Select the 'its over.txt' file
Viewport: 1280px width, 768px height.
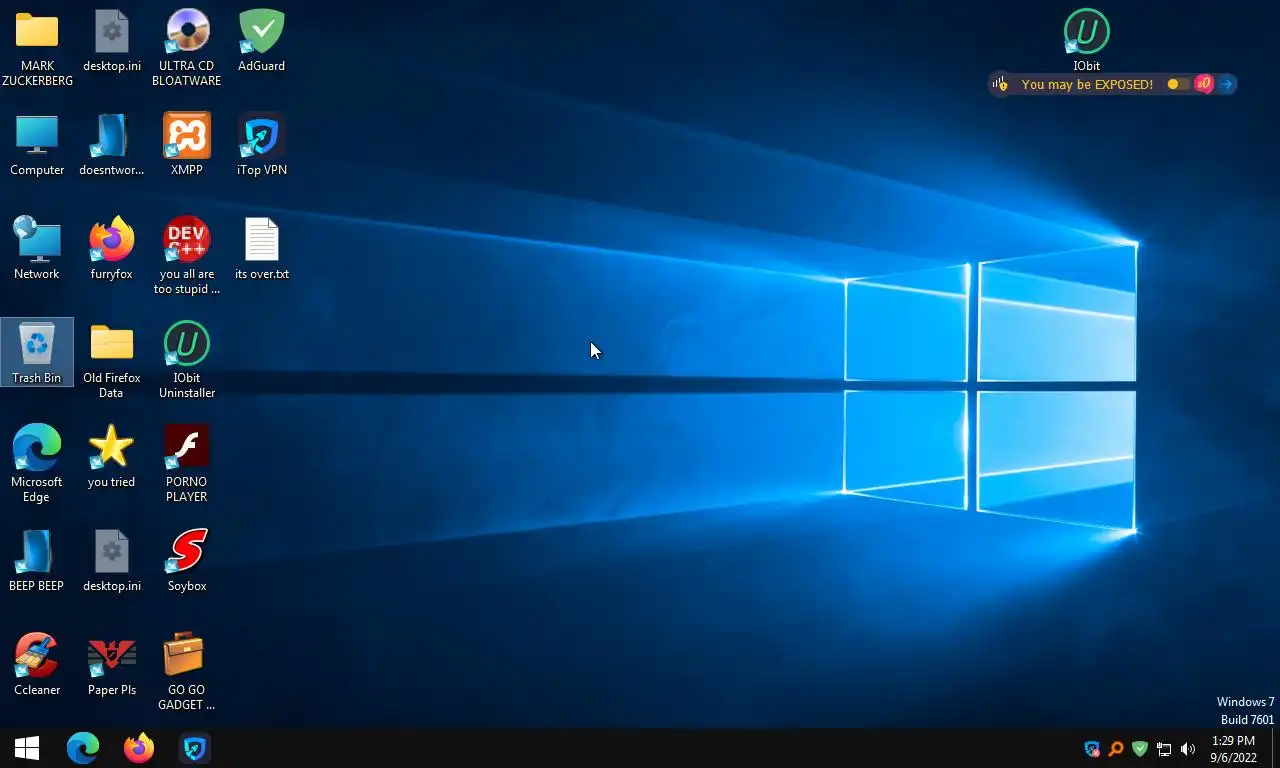click(x=261, y=249)
